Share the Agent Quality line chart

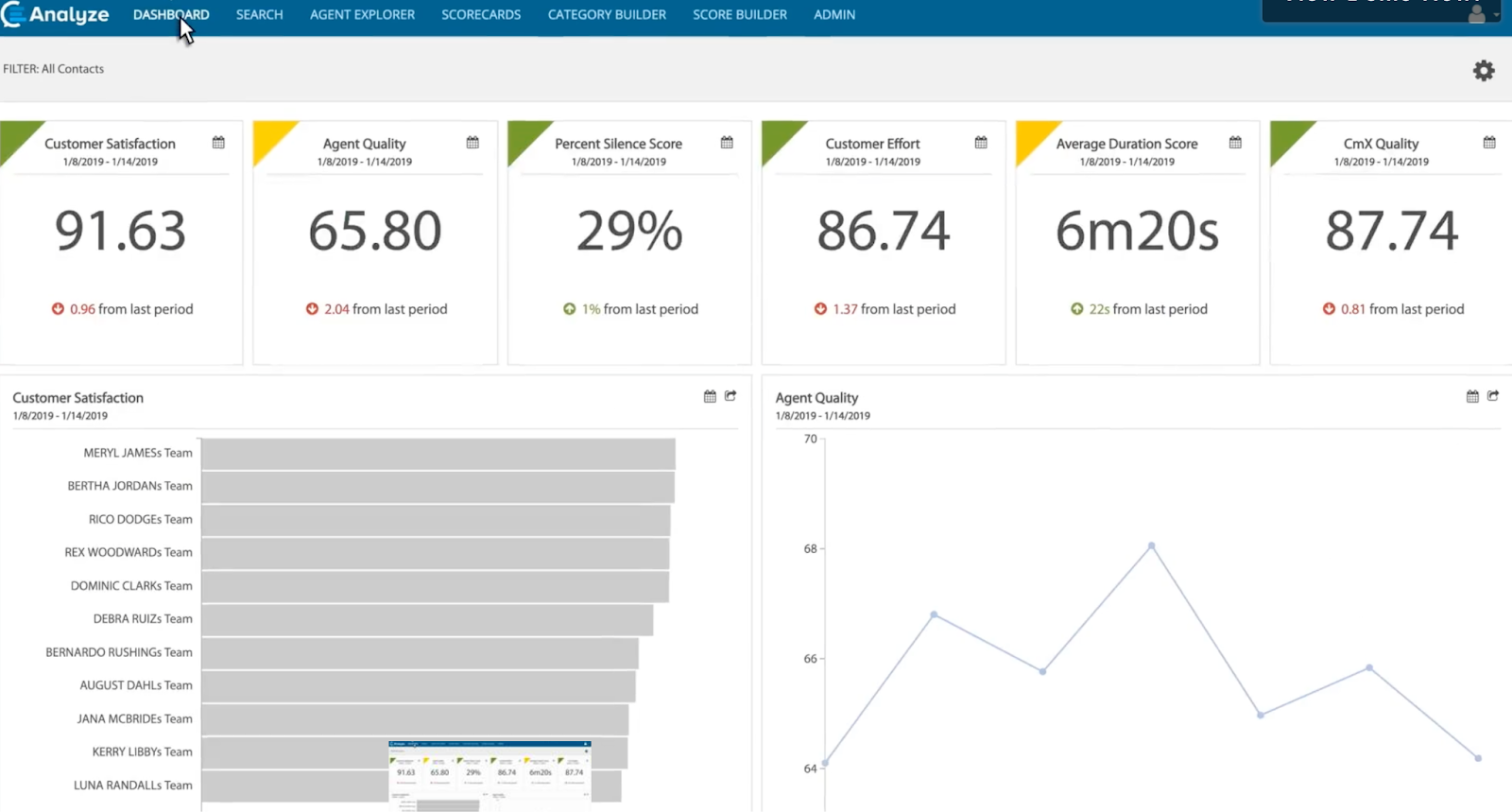(x=1493, y=396)
